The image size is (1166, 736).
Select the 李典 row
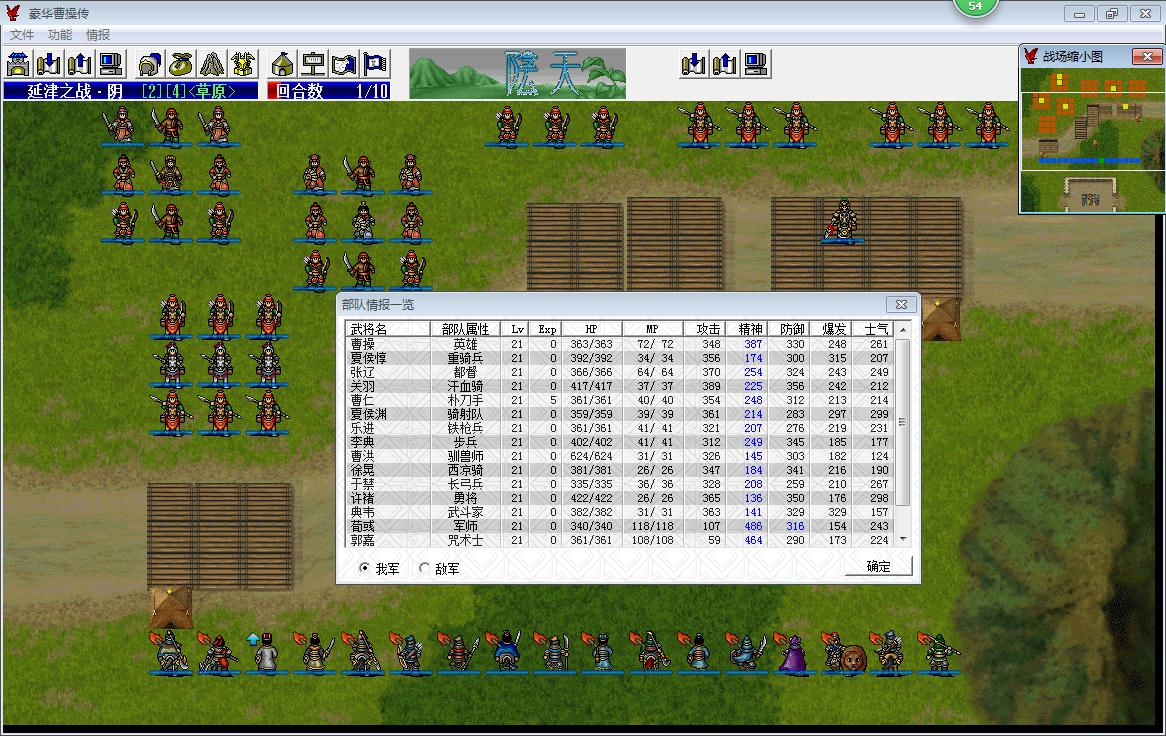pos(619,442)
